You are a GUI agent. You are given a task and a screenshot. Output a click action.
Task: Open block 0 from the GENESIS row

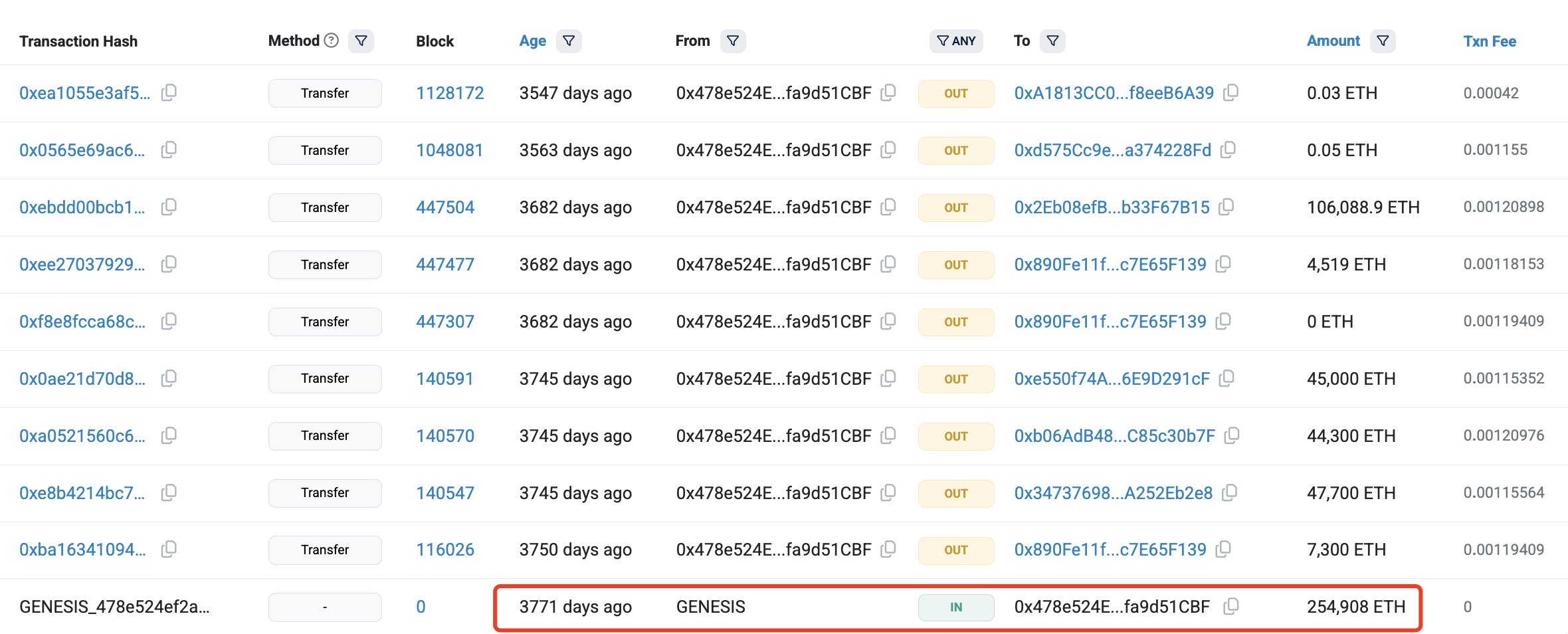coord(421,606)
